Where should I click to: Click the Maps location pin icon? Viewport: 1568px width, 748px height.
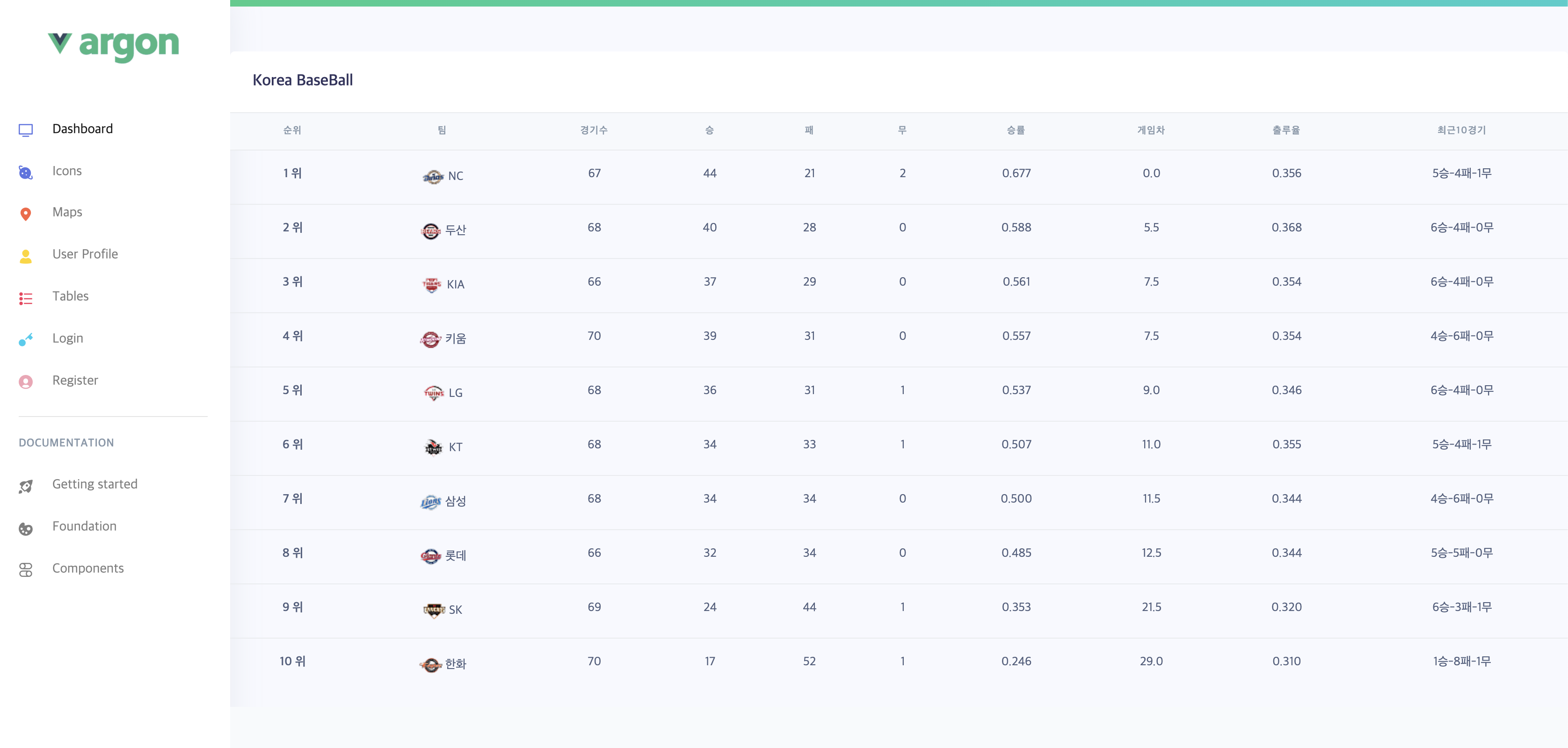click(x=26, y=214)
